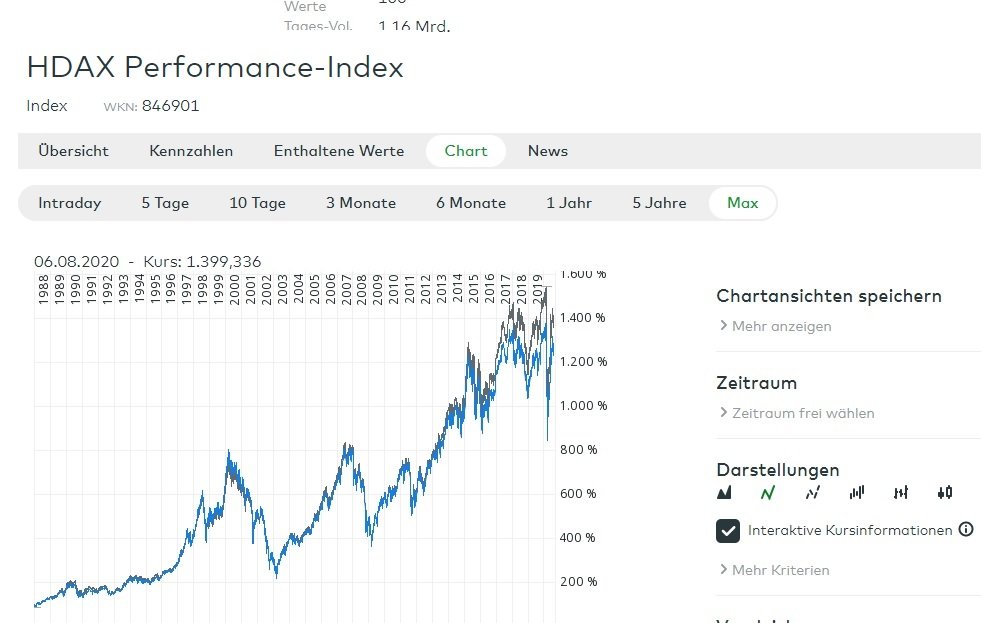Image resolution: width=981 pixels, height=623 pixels.
Task: Click the 2002 low on the chart line
Action: 276,576
